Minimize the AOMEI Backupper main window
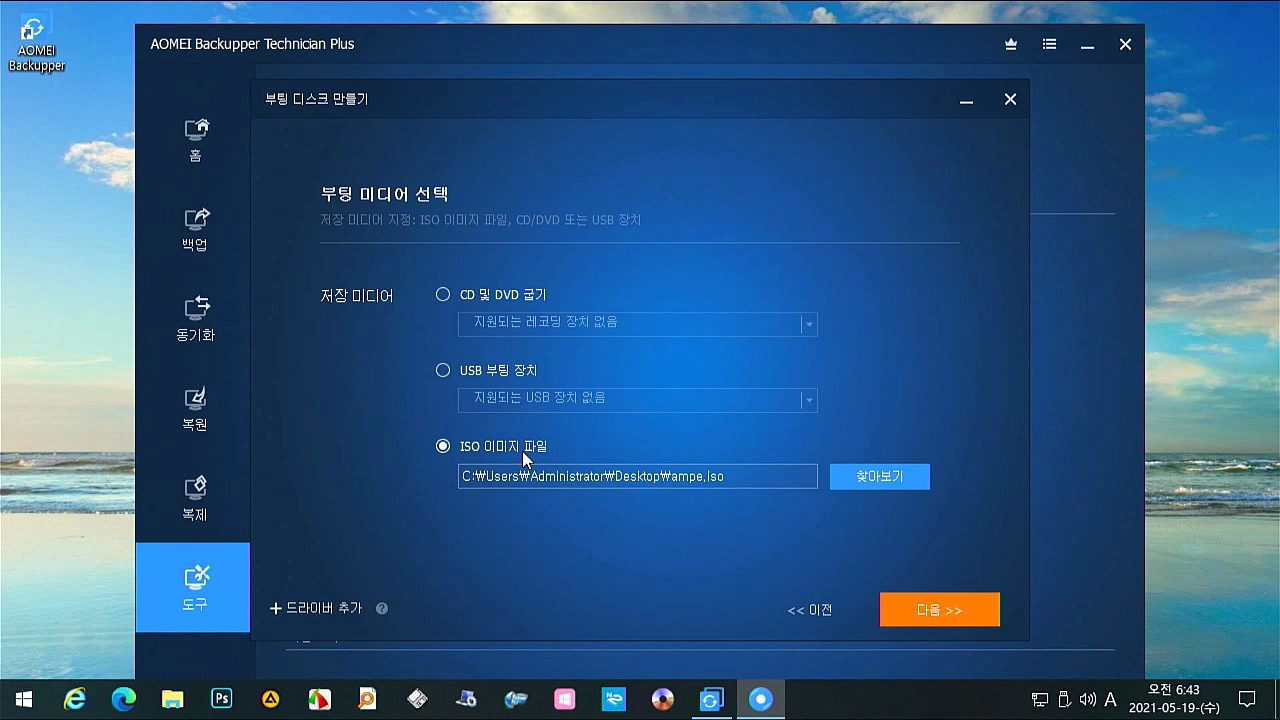The width and height of the screenshot is (1280, 720). pyautogui.click(x=1087, y=45)
